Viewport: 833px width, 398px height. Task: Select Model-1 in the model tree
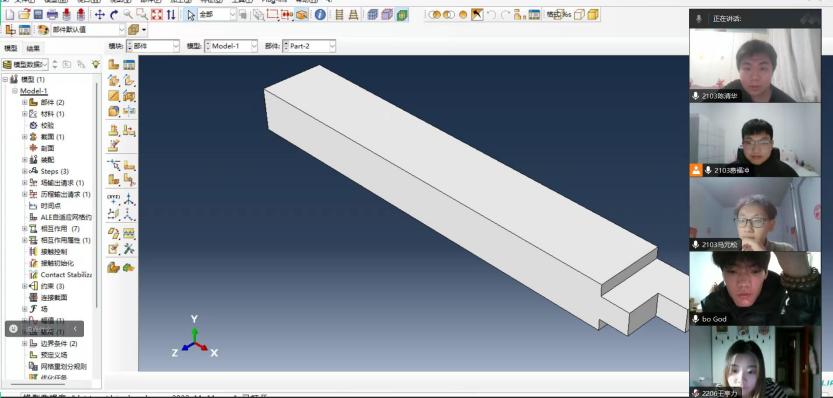(33, 91)
